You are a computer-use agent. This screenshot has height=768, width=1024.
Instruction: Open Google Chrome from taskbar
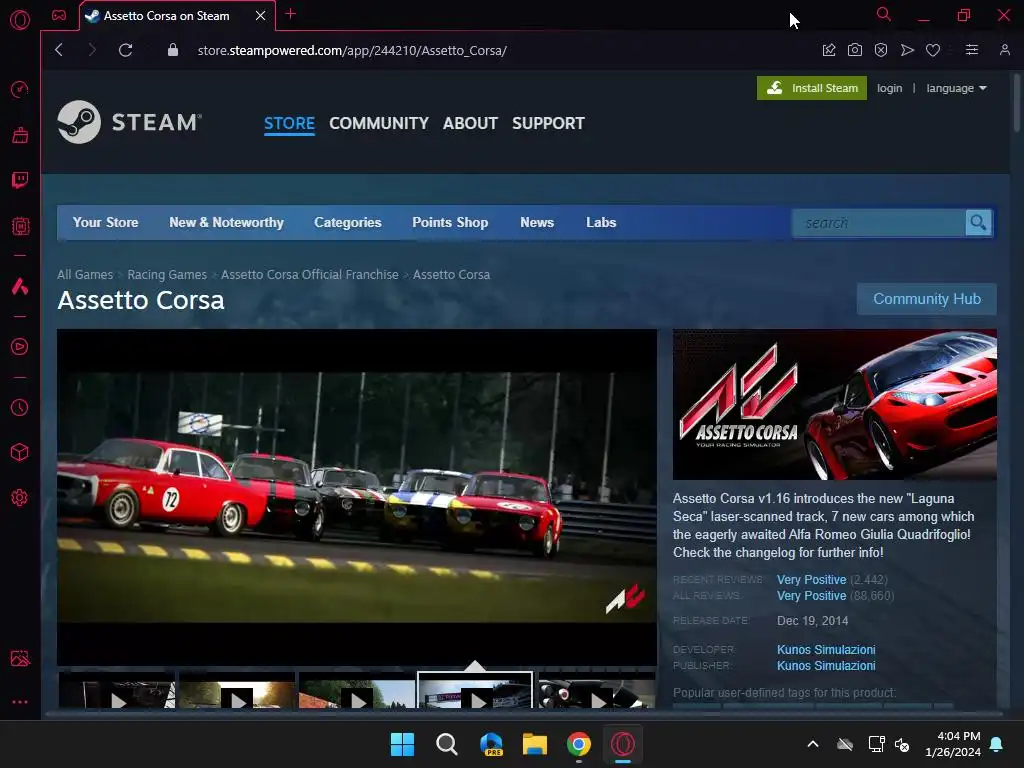(x=579, y=744)
